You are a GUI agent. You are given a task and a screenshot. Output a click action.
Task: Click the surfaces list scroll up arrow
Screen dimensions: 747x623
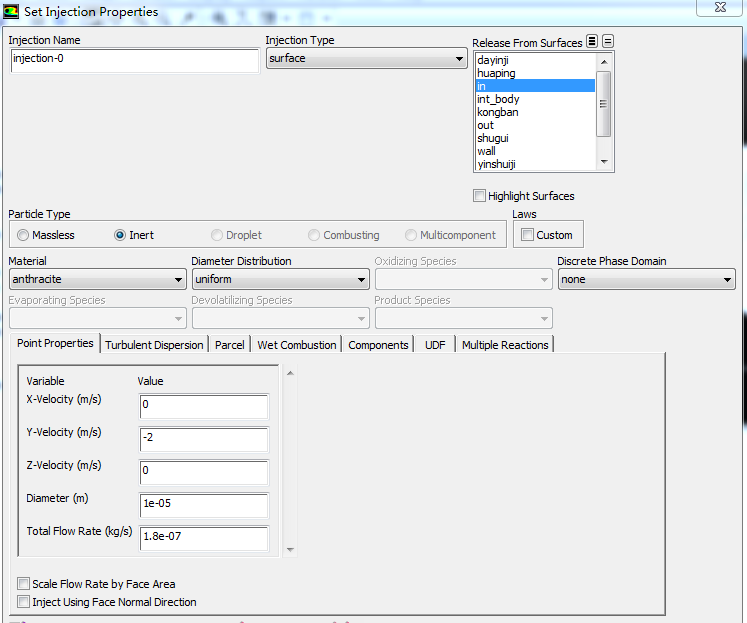tap(604, 62)
